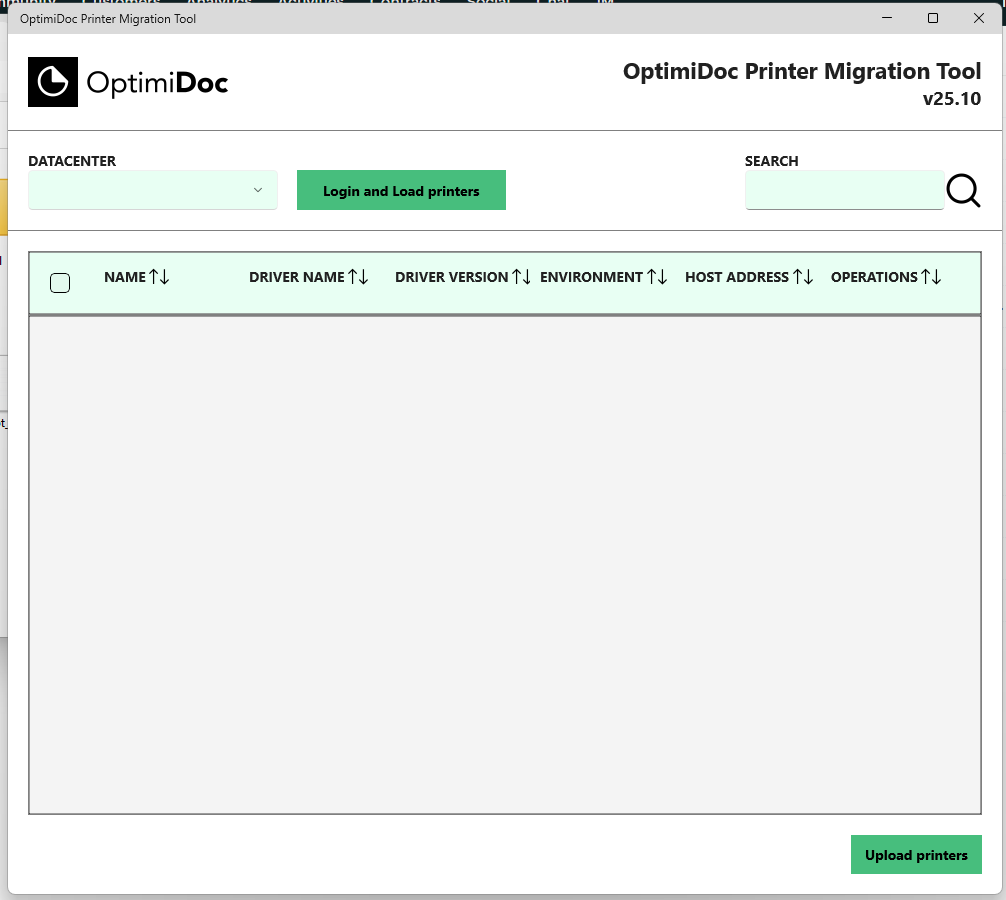The height and width of the screenshot is (900, 1006).
Task: Click the Host Address column header text
Action: tap(737, 277)
